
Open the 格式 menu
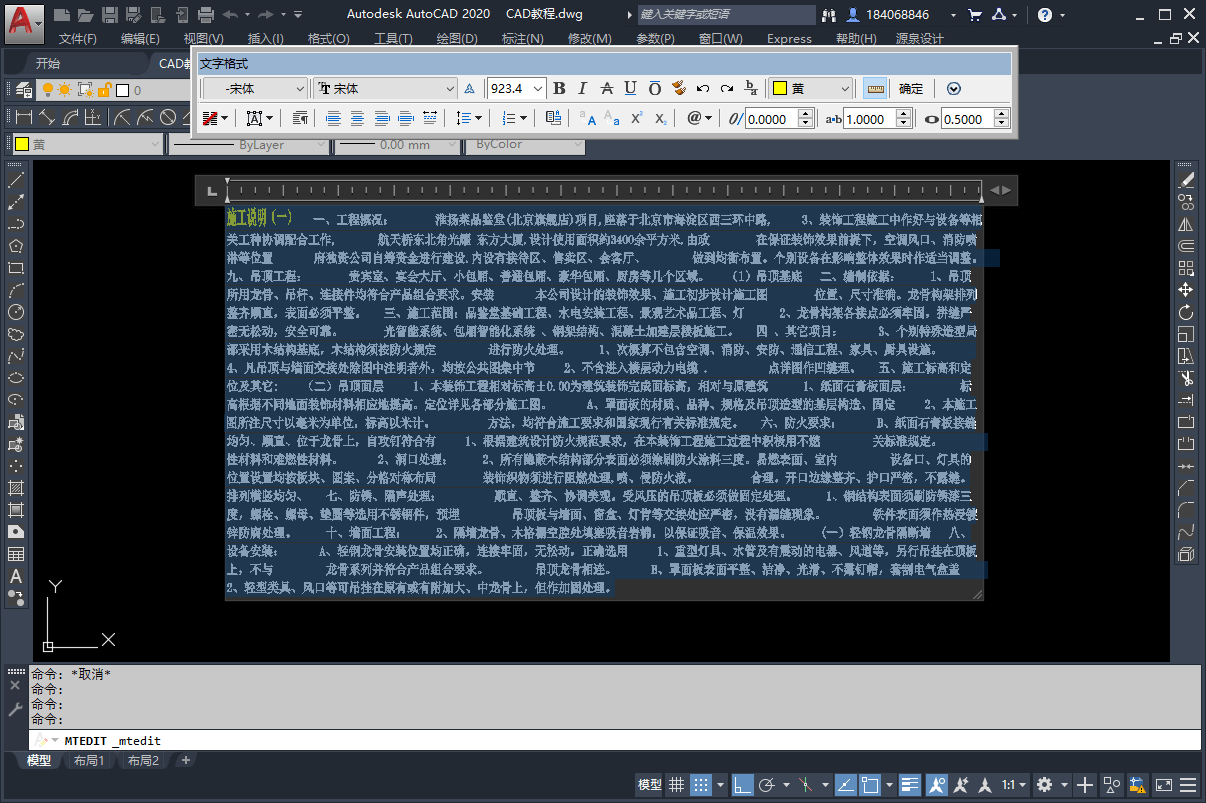[x=329, y=38]
